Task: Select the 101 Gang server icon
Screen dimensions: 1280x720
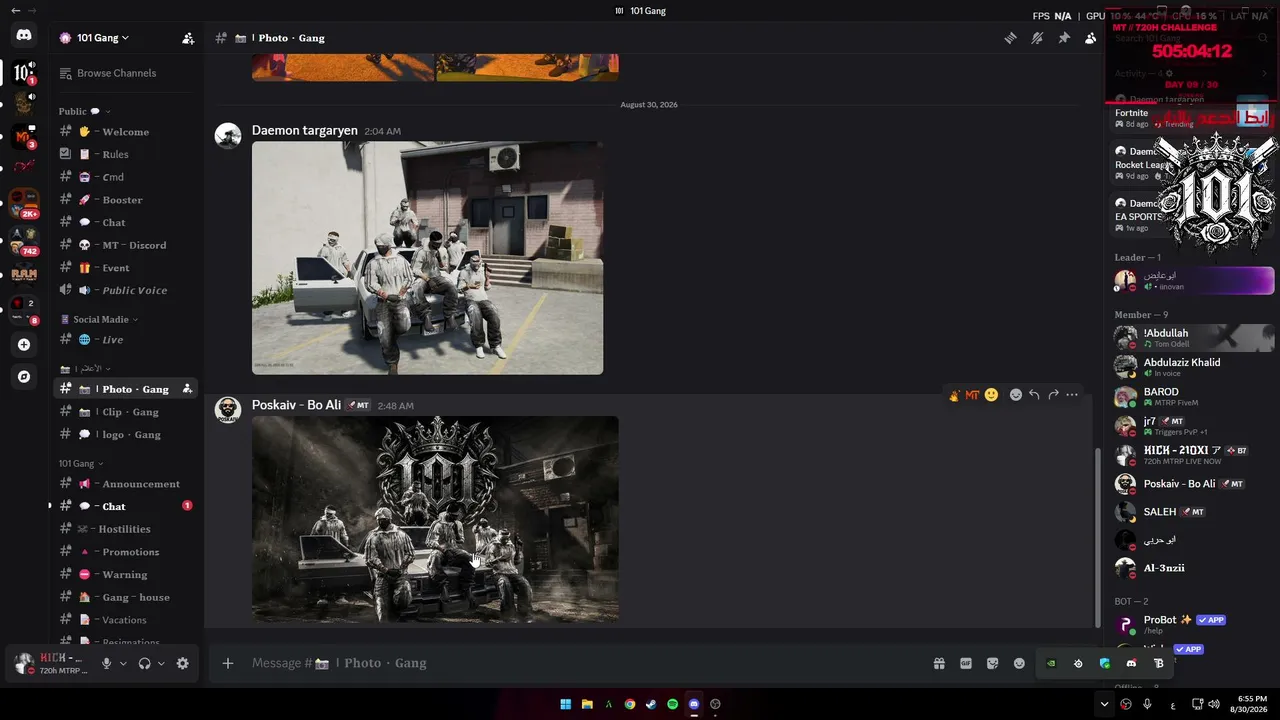Action: pos(24,72)
